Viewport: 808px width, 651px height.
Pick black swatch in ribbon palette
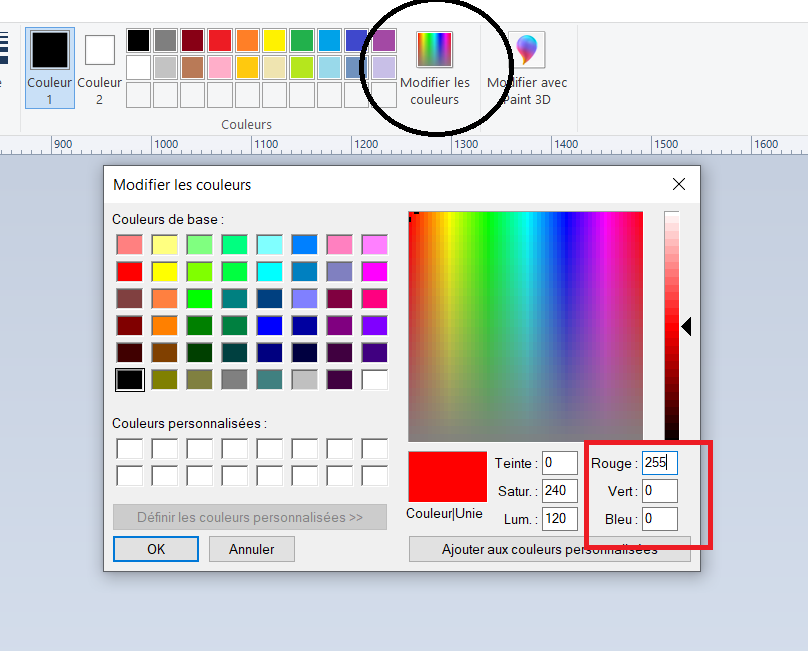pos(139,41)
